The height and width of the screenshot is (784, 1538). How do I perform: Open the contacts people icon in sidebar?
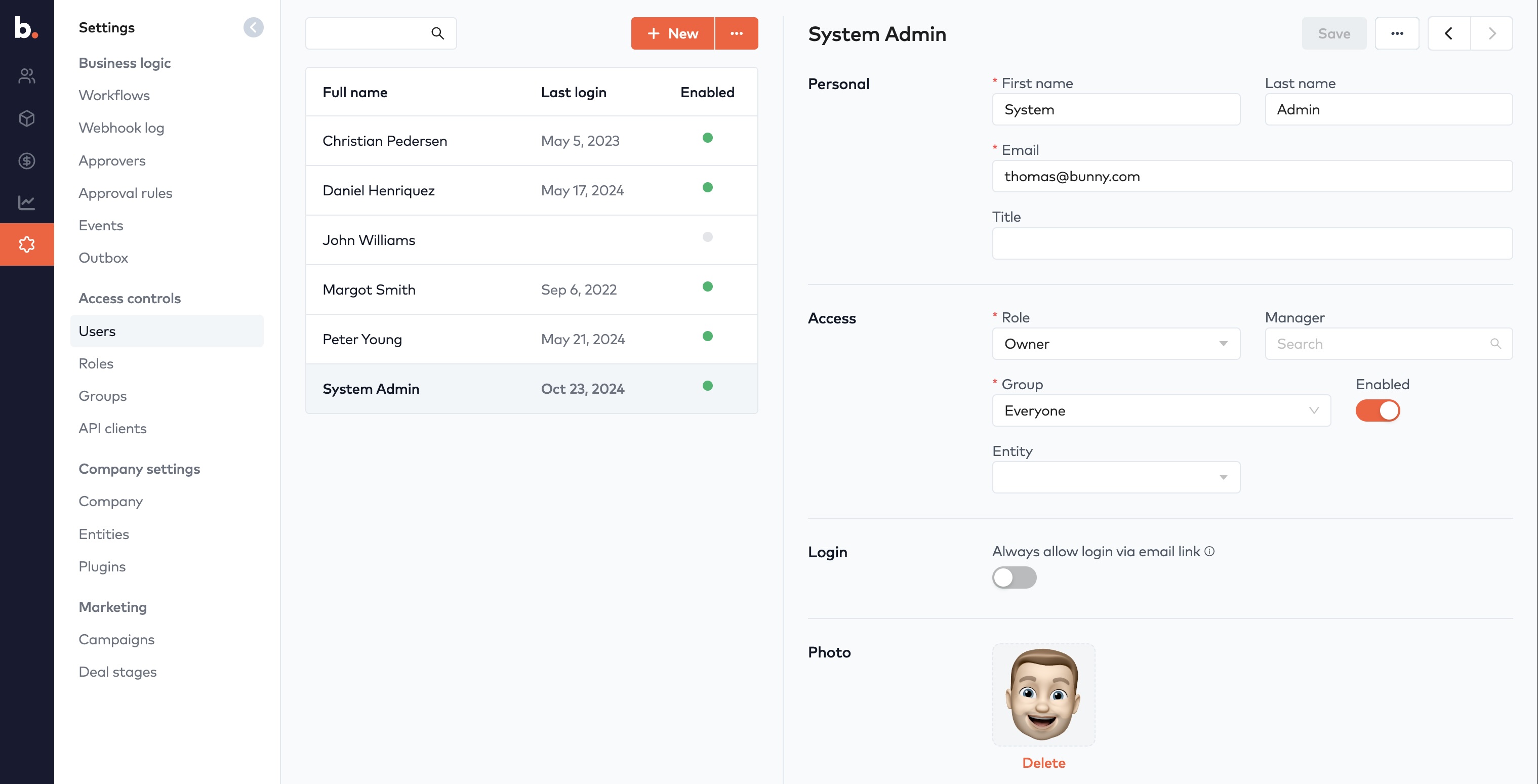[x=26, y=76]
